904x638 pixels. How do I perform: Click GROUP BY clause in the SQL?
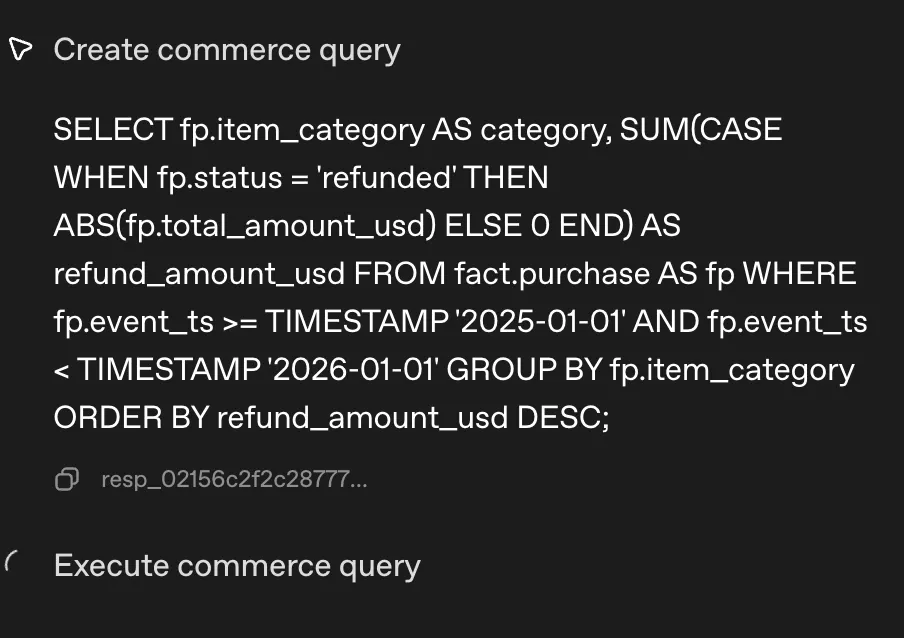pos(523,370)
